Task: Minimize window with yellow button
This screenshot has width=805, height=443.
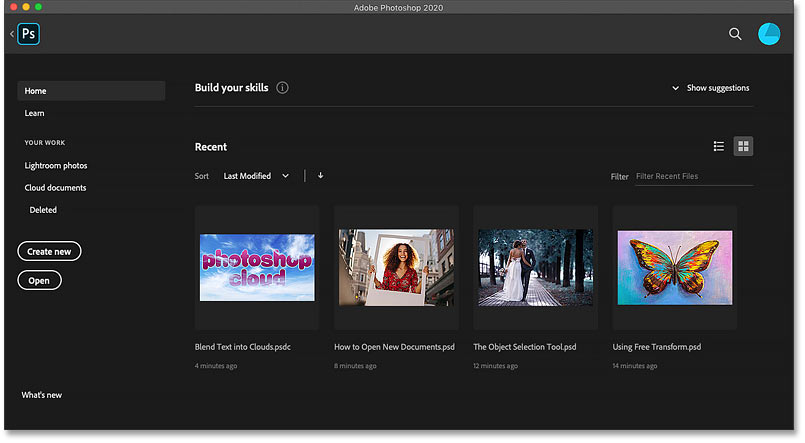Action: pos(26,7)
